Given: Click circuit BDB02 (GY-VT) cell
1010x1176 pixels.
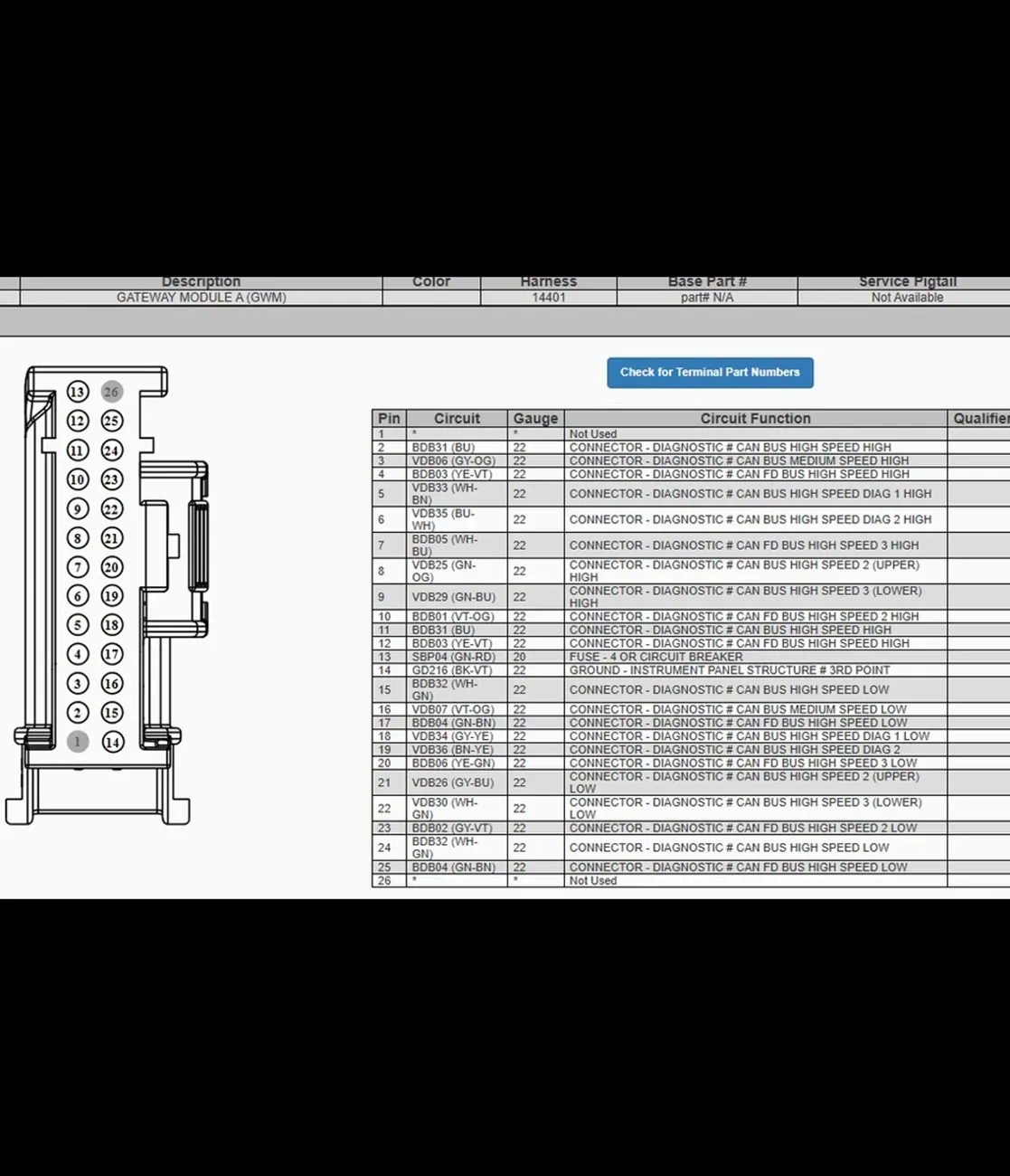Looking at the screenshot, I should click(457, 829).
